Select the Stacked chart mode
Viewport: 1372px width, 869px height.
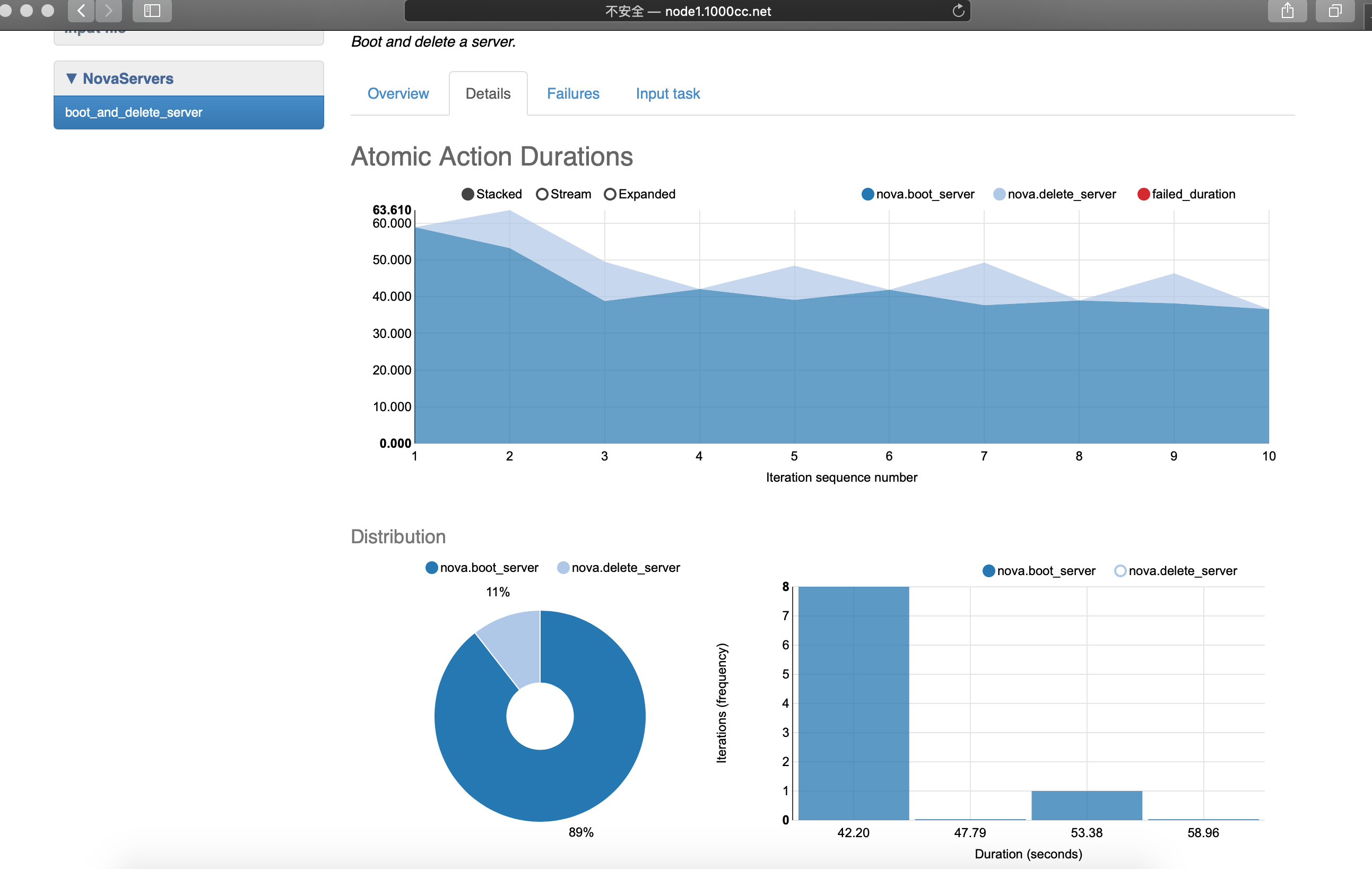468,194
